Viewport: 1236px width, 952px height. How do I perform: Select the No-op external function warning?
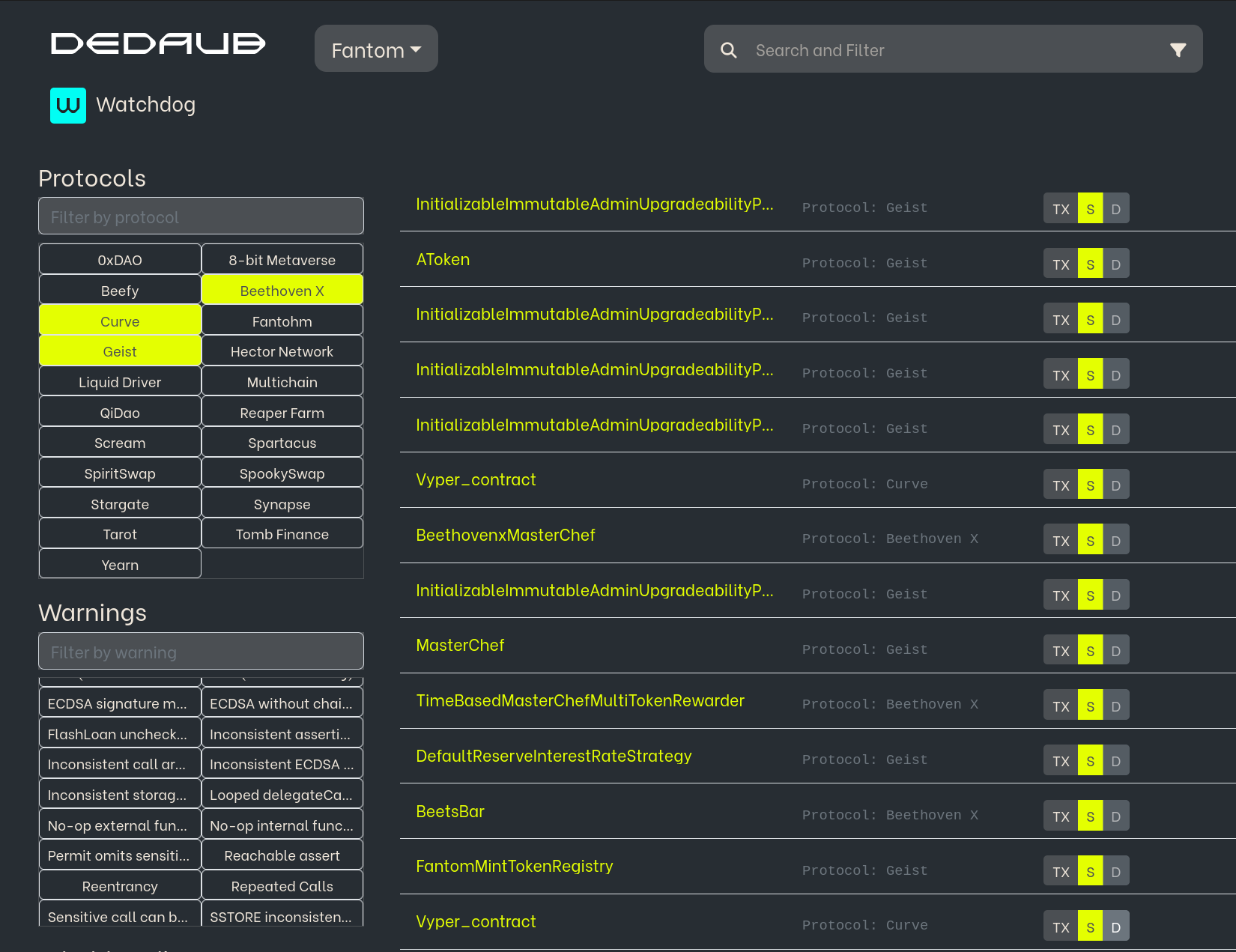120,825
